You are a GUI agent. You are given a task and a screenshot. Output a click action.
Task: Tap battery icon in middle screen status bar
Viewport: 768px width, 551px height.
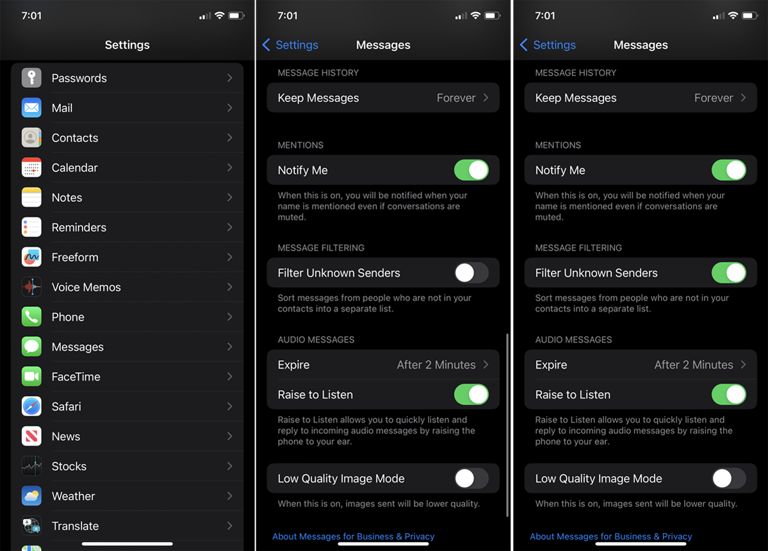click(x=492, y=16)
